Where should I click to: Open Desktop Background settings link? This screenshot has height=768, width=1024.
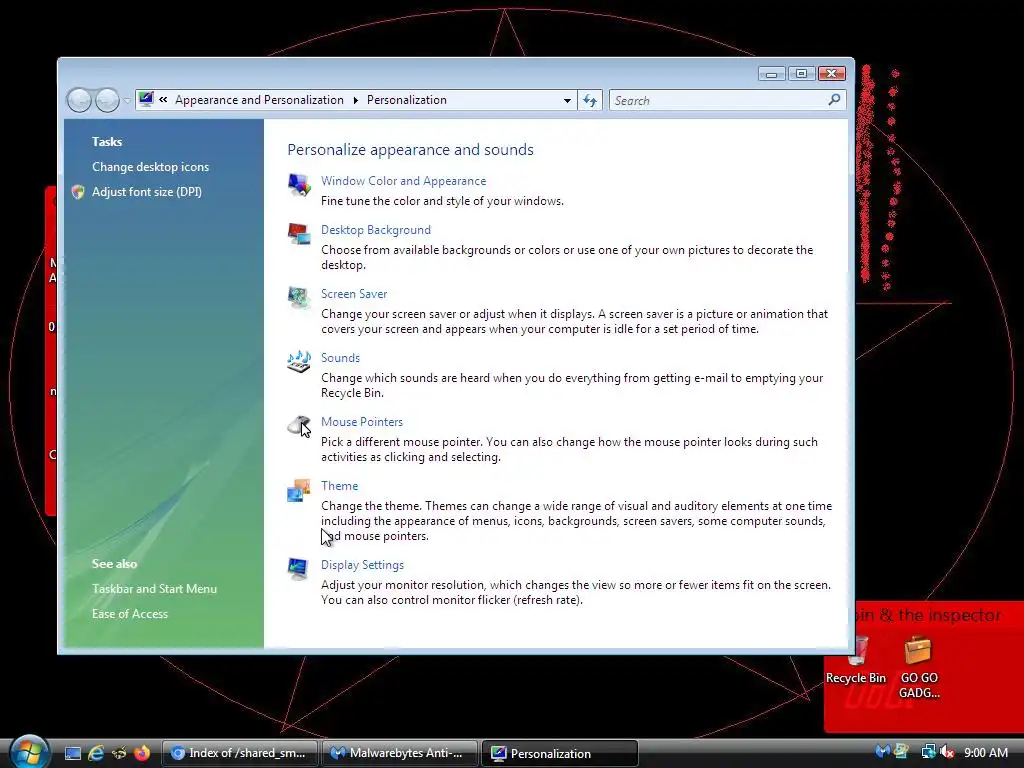click(x=376, y=230)
